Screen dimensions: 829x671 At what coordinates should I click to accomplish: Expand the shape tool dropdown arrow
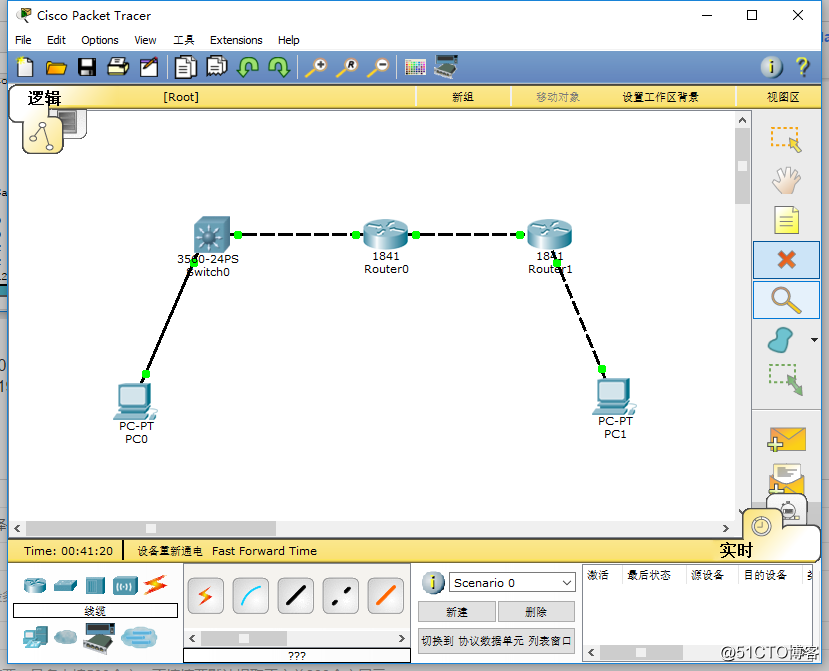pyautogui.click(x=814, y=340)
